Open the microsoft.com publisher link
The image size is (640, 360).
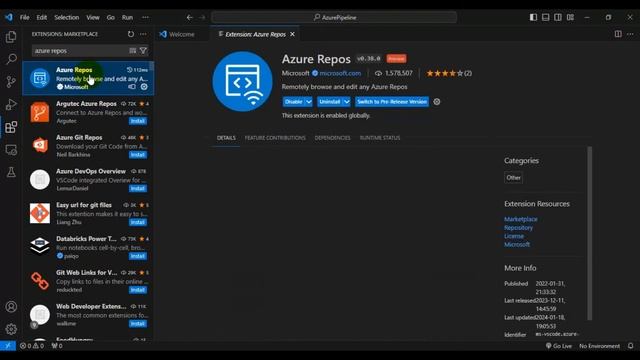pos(340,73)
